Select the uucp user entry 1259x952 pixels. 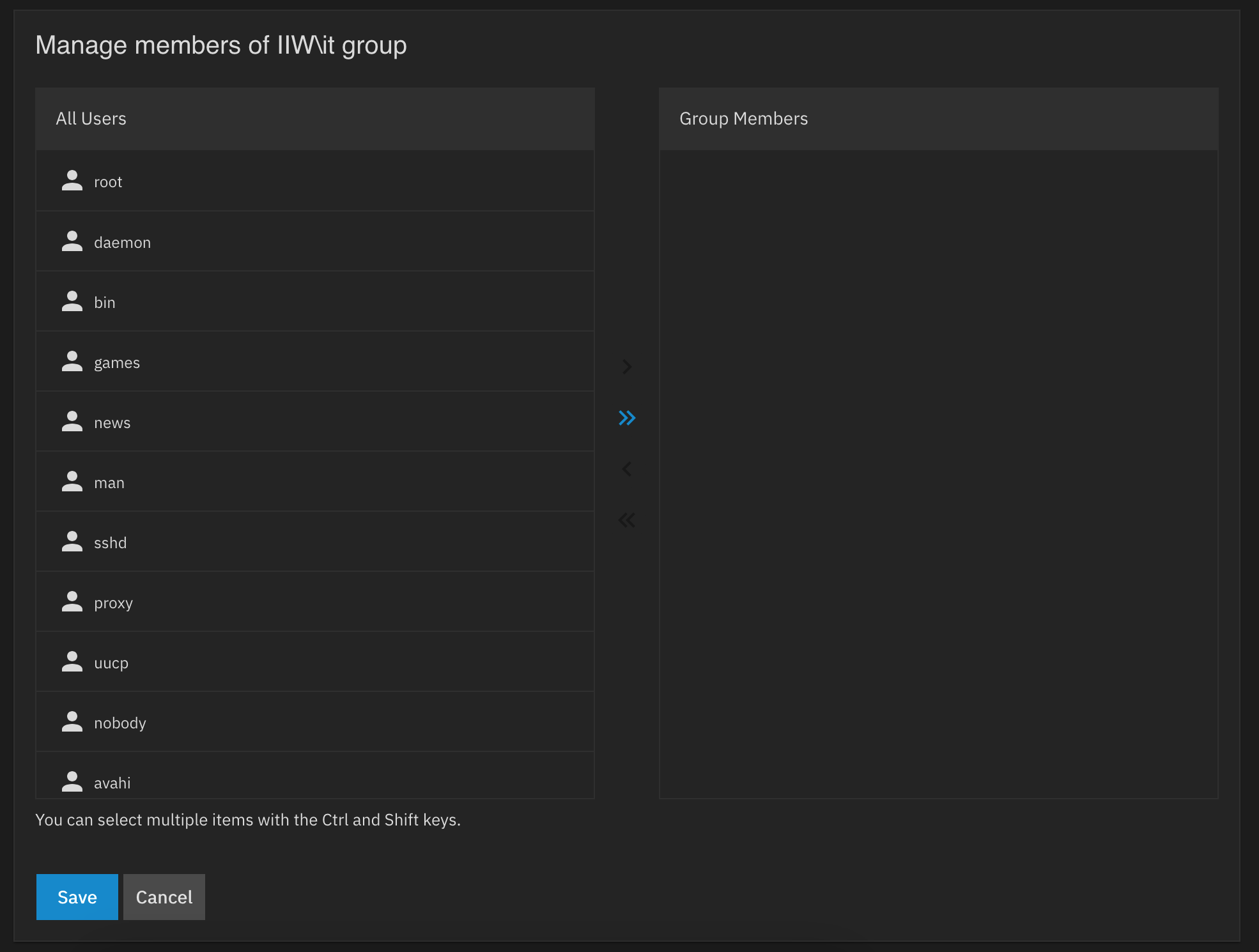click(315, 662)
